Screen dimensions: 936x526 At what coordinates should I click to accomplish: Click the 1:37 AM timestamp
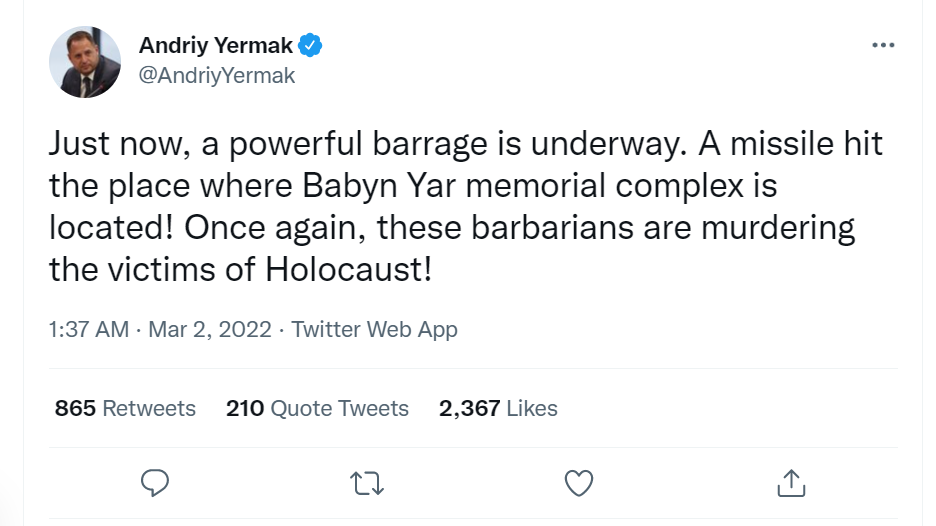(89, 330)
